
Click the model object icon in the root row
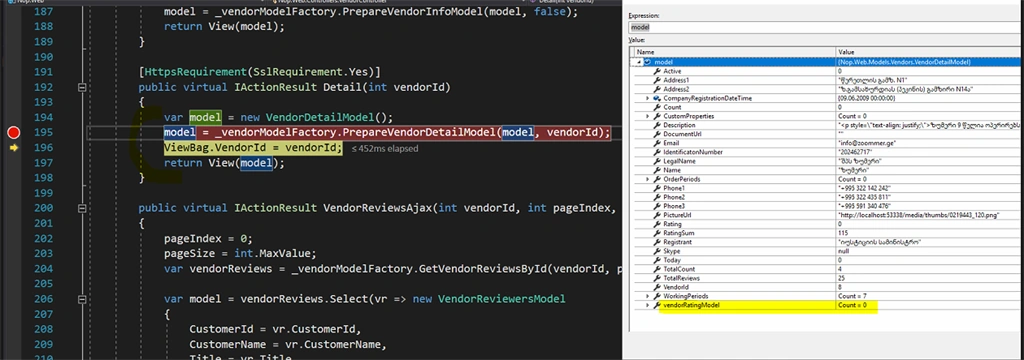[x=648, y=62]
